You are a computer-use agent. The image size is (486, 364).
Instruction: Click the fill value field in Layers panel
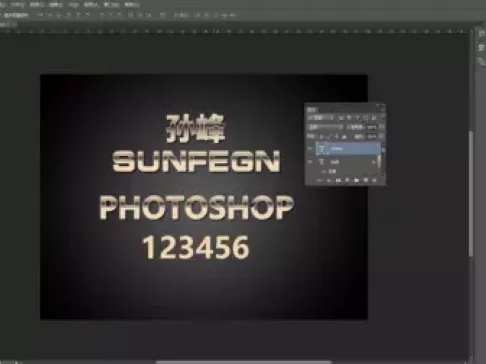coord(372,137)
